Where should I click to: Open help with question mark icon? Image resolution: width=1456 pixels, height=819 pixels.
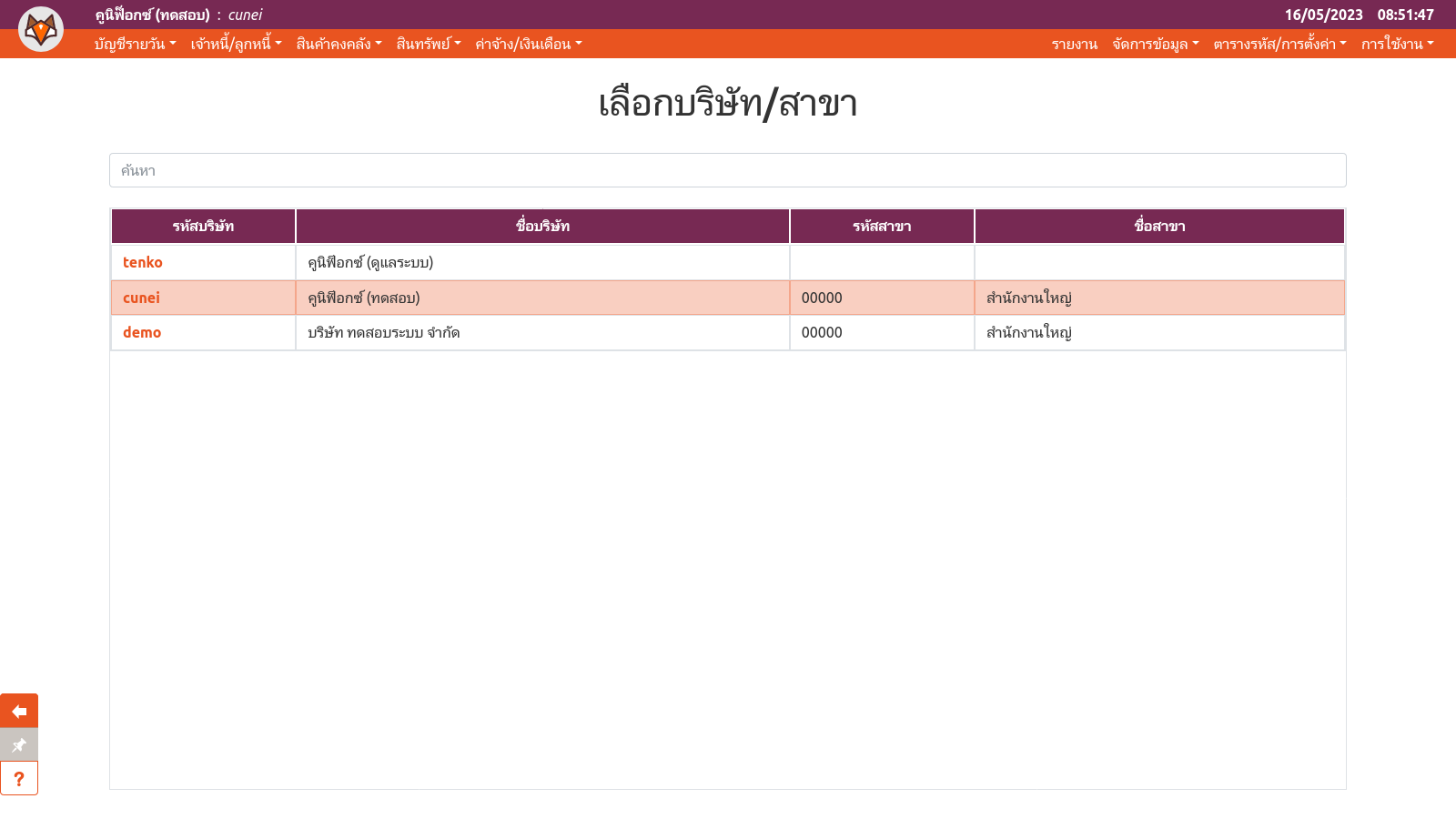(19, 778)
